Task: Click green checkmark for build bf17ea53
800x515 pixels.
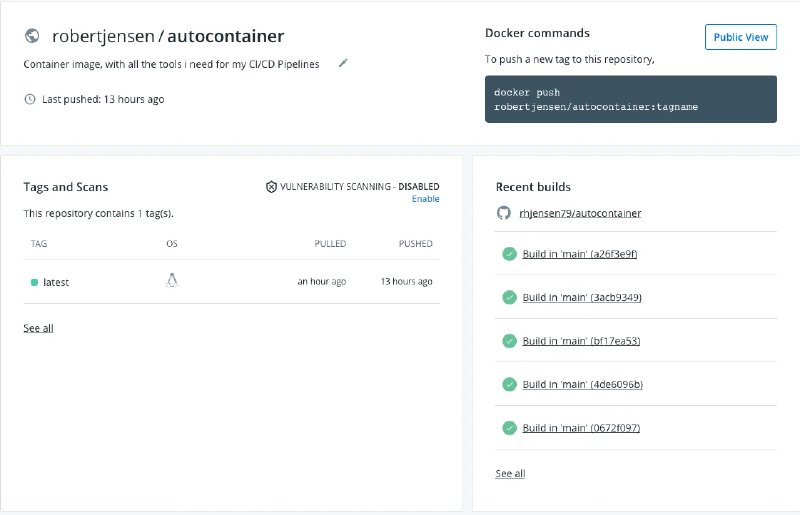Action: (x=509, y=340)
